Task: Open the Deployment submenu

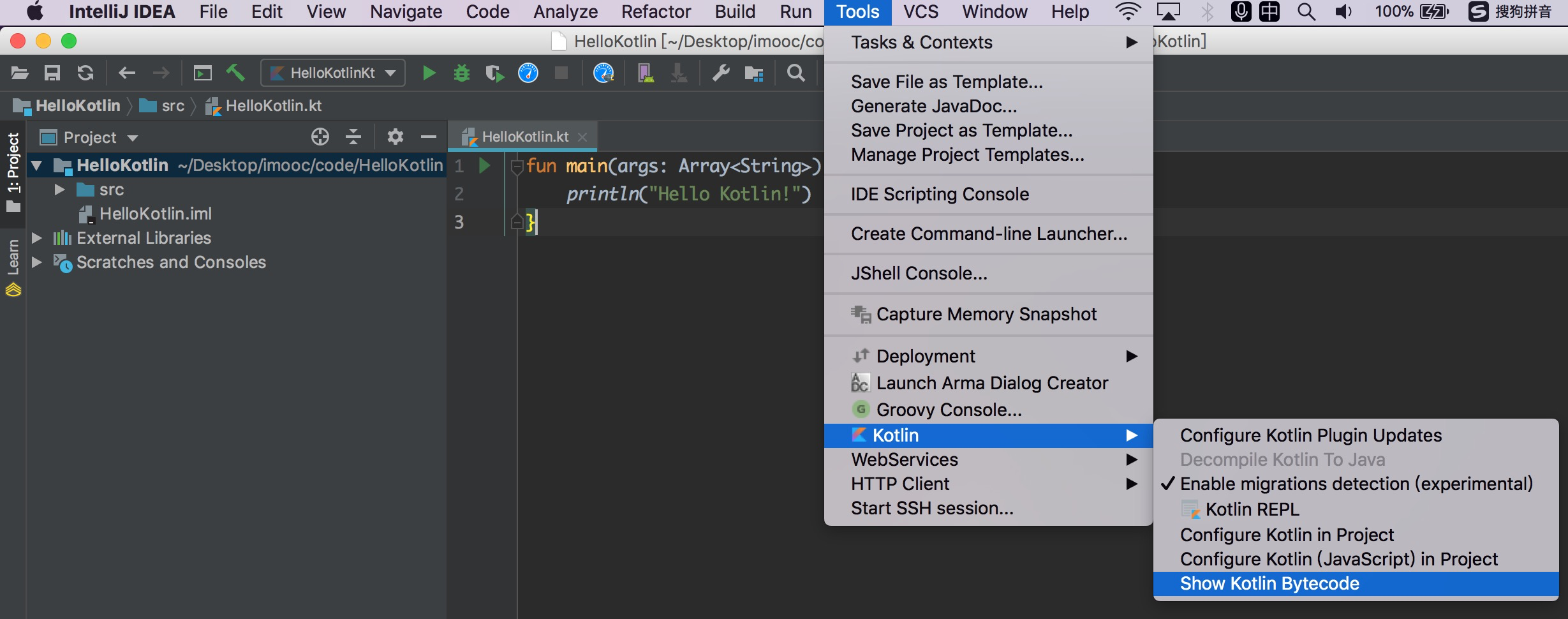Action: tap(988, 356)
